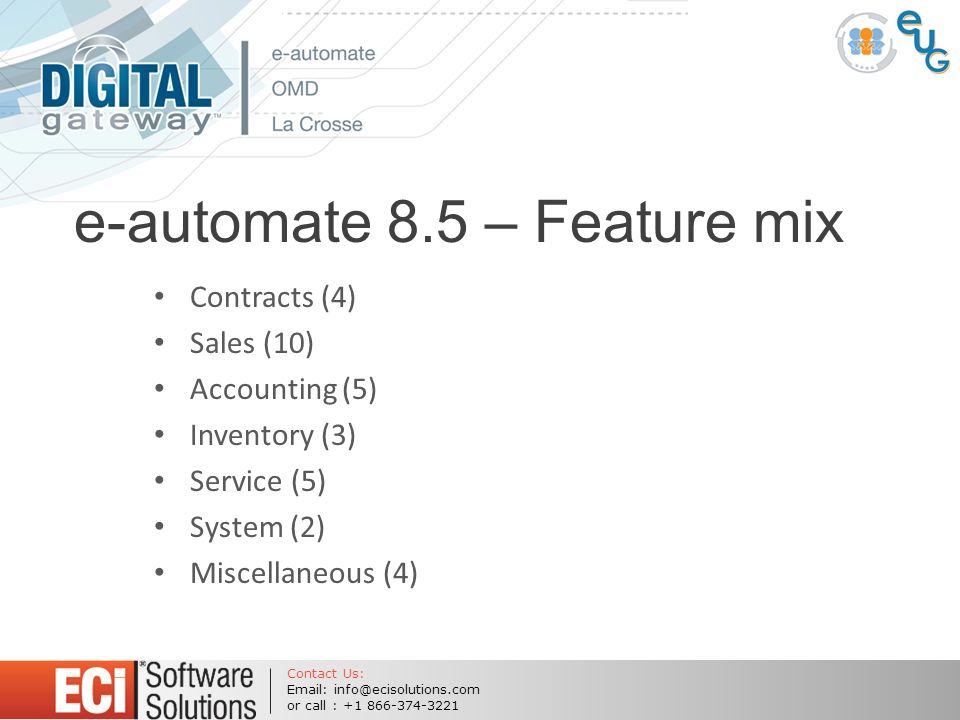The image size is (960, 720).
Task: Select the Service (5) bullet
Action: click(x=257, y=481)
